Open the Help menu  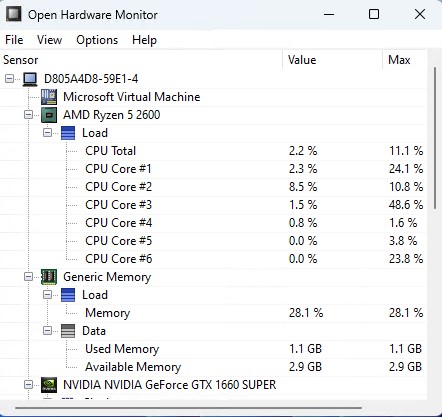[144, 40]
